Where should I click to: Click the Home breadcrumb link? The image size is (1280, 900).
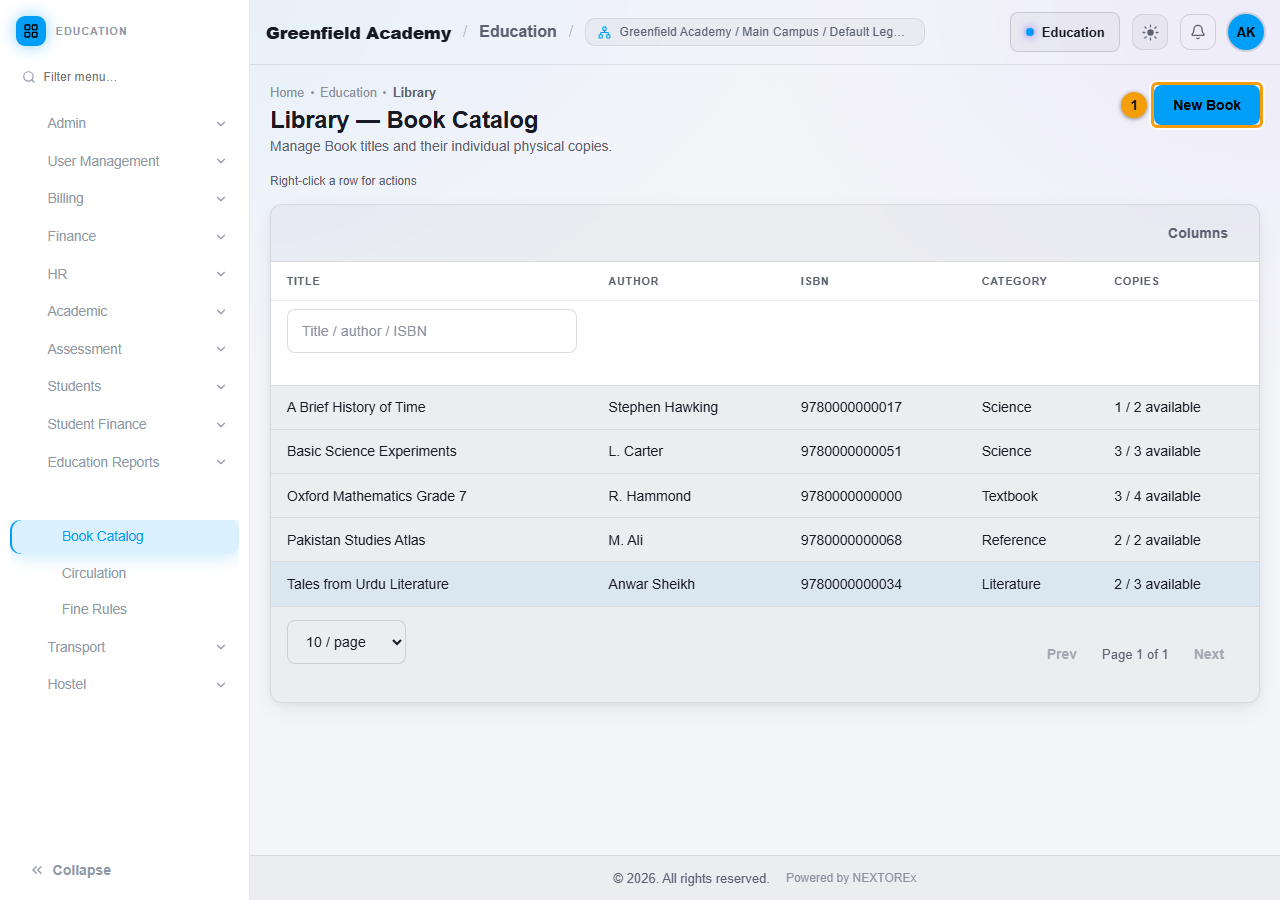(287, 92)
